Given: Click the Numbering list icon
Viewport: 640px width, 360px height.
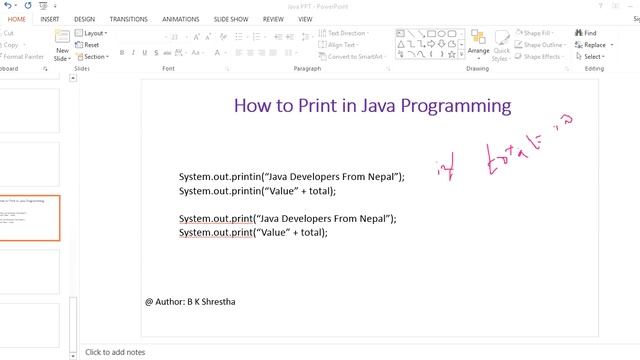Looking at the screenshot, I should [x=256, y=37].
